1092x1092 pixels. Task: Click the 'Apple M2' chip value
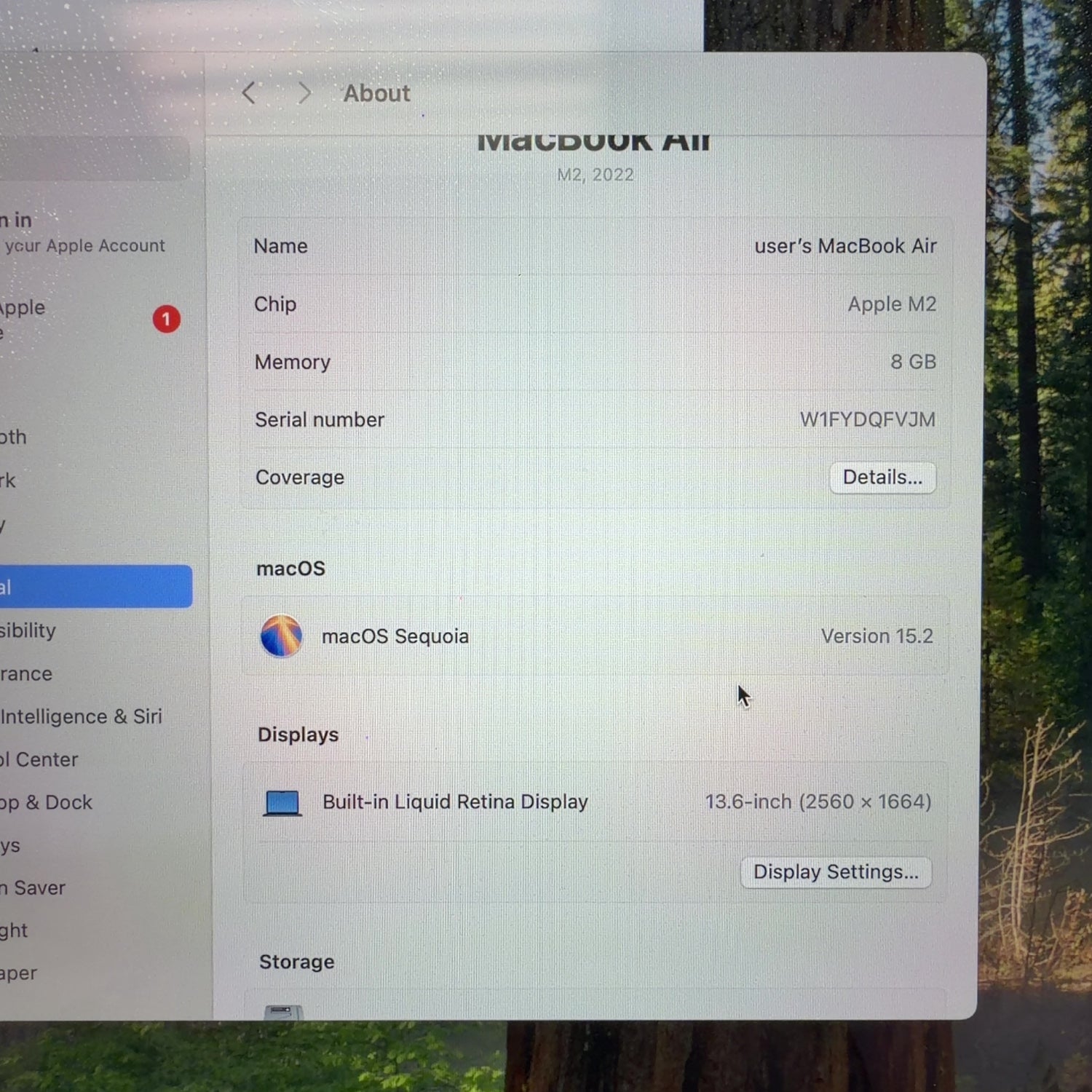tap(892, 304)
